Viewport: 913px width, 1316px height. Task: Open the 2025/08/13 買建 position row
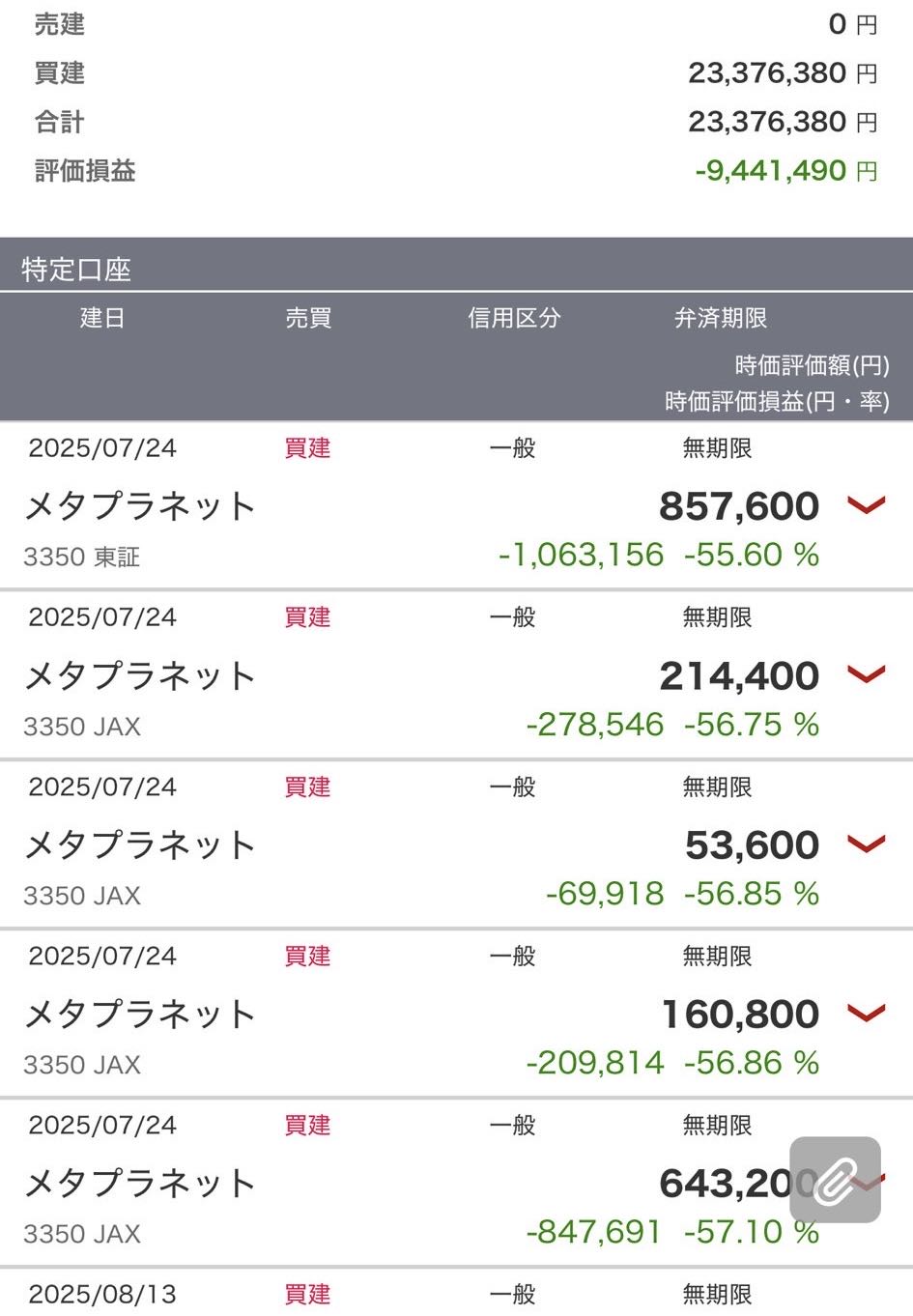[x=456, y=1294]
